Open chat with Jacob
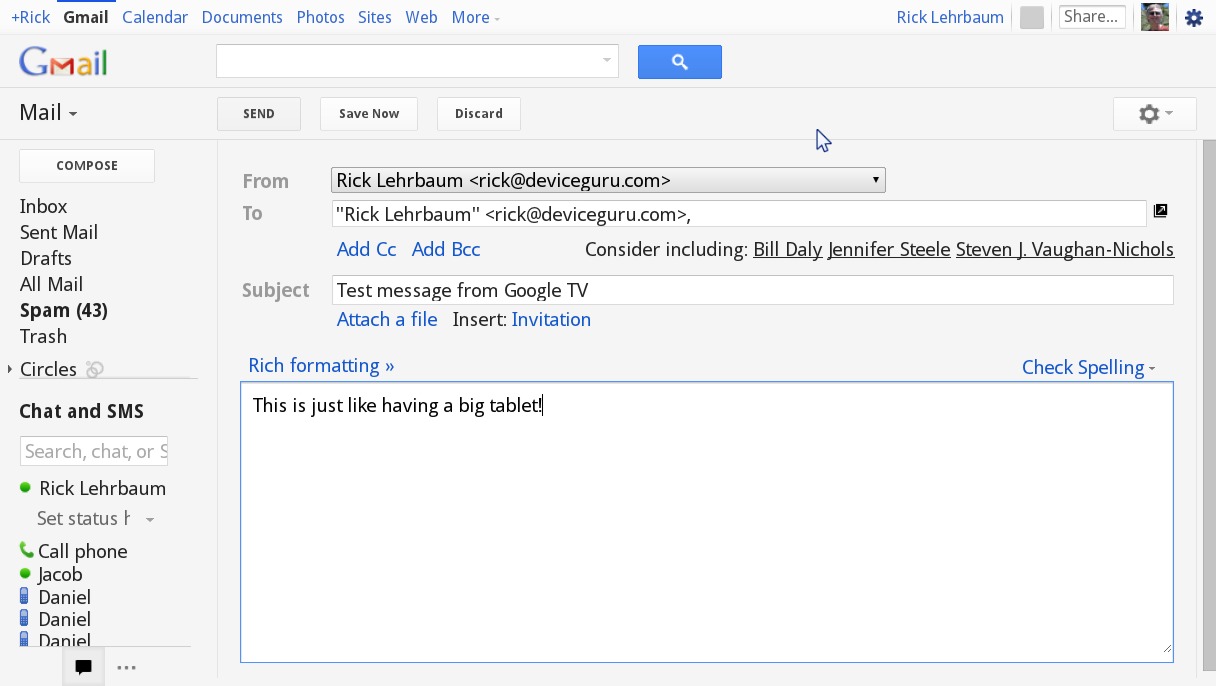The image size is (1216, 686). (x=60, y=574)
